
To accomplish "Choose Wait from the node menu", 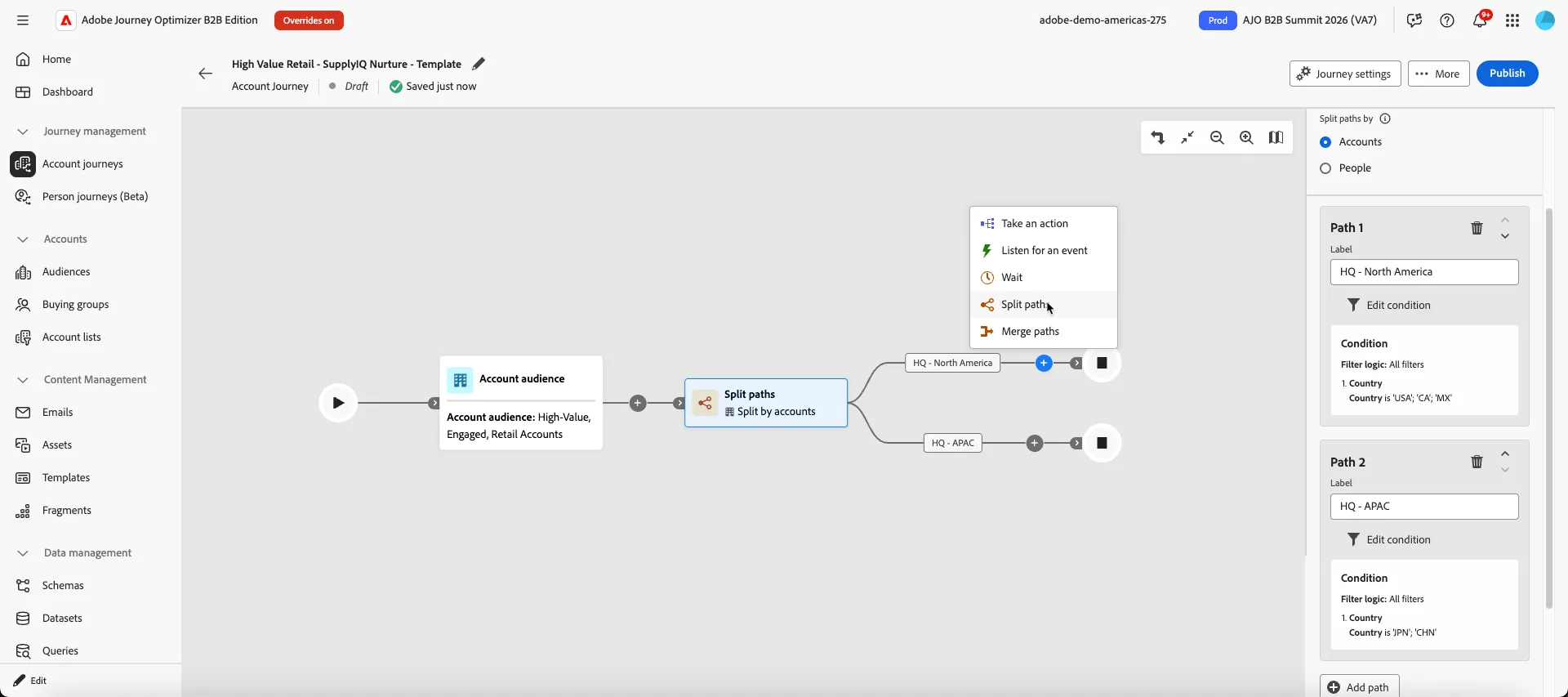I will pos(1044,277).
